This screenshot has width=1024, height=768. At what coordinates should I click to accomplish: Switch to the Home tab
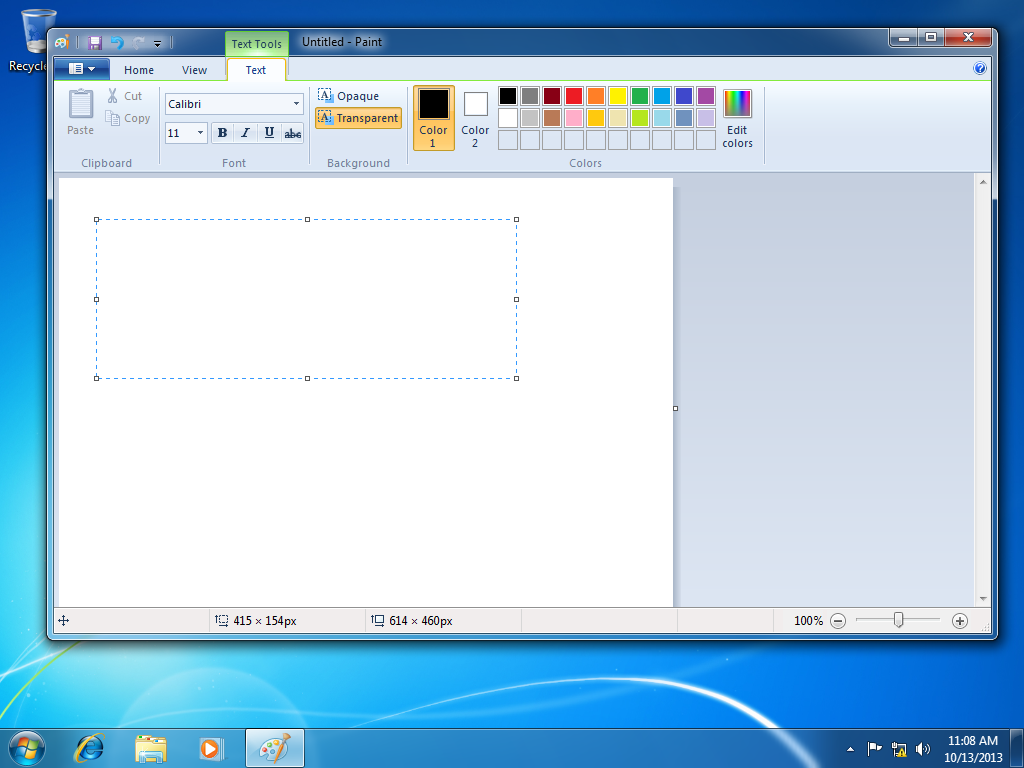[139, 70]
